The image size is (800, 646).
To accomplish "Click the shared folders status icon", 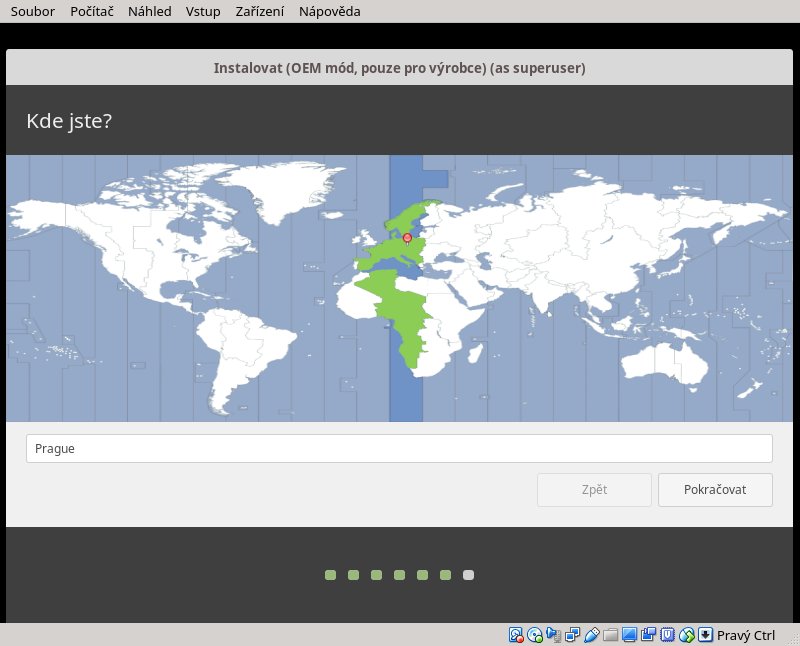I will (610, 635).
